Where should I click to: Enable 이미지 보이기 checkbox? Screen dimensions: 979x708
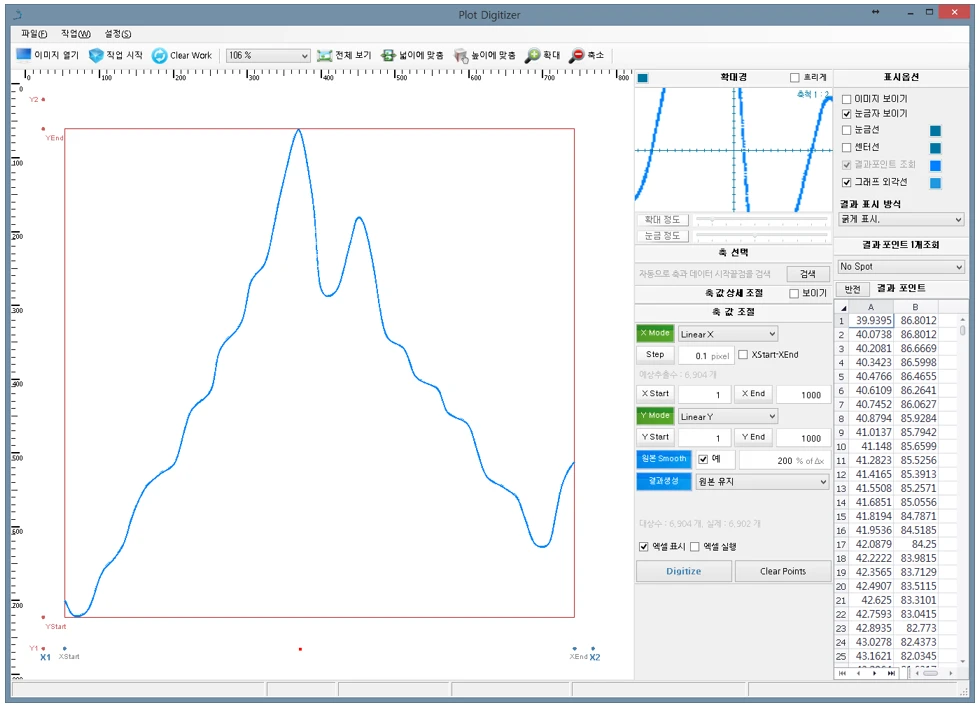click(x=847, y=99)
